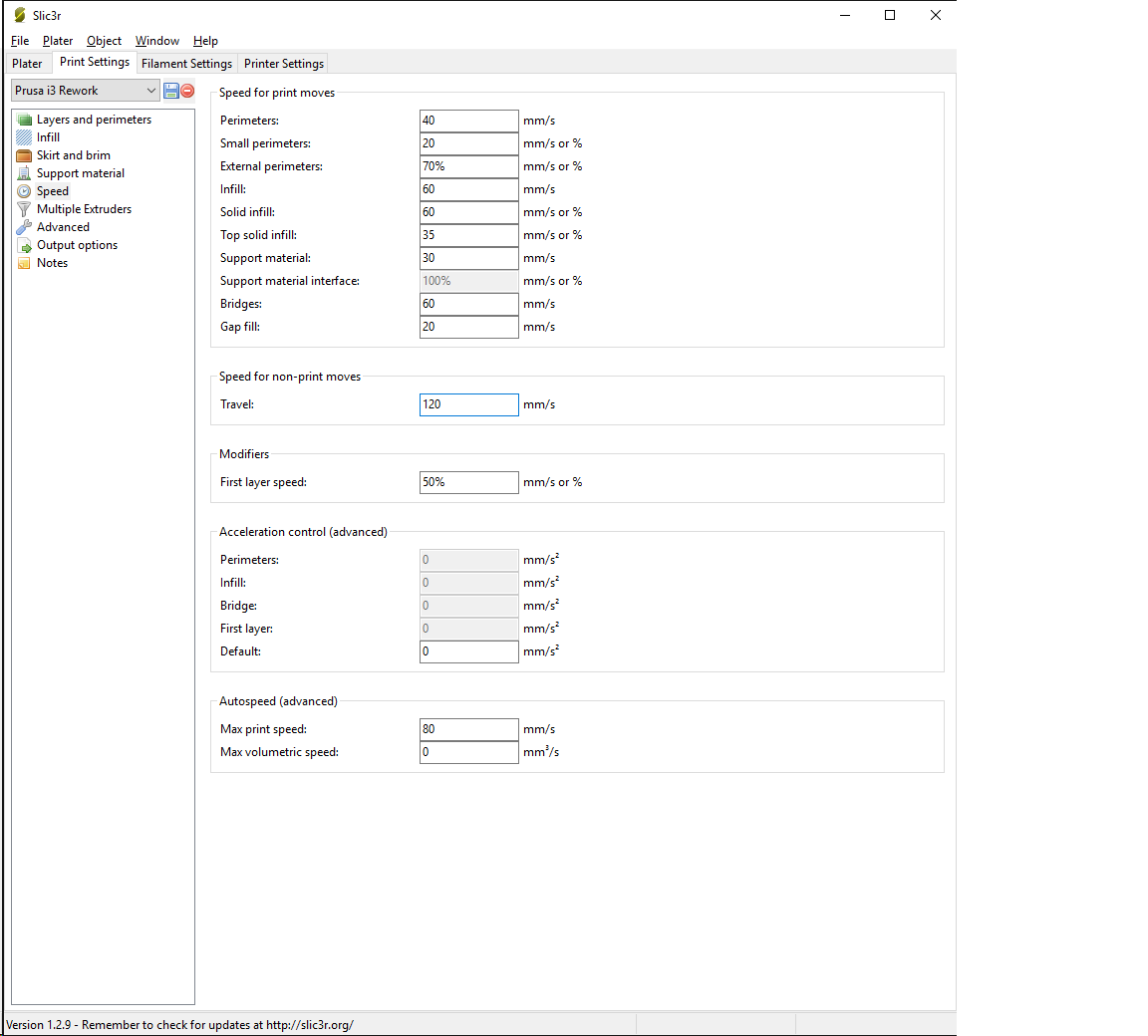Switch to Filament Settings tab
The image size is (1148, 1036).
pos(186,64)
